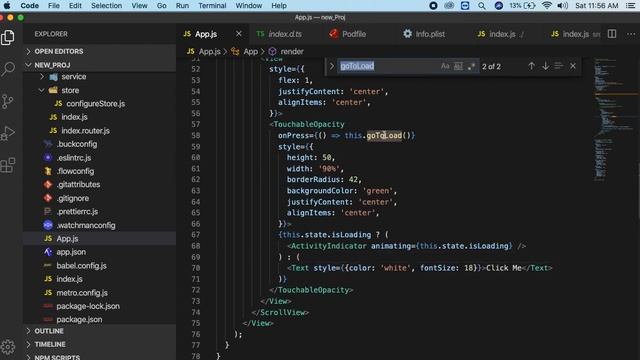The image size is (640, 360).
Task: Close the App.js tab
Action: coord(239,34)
